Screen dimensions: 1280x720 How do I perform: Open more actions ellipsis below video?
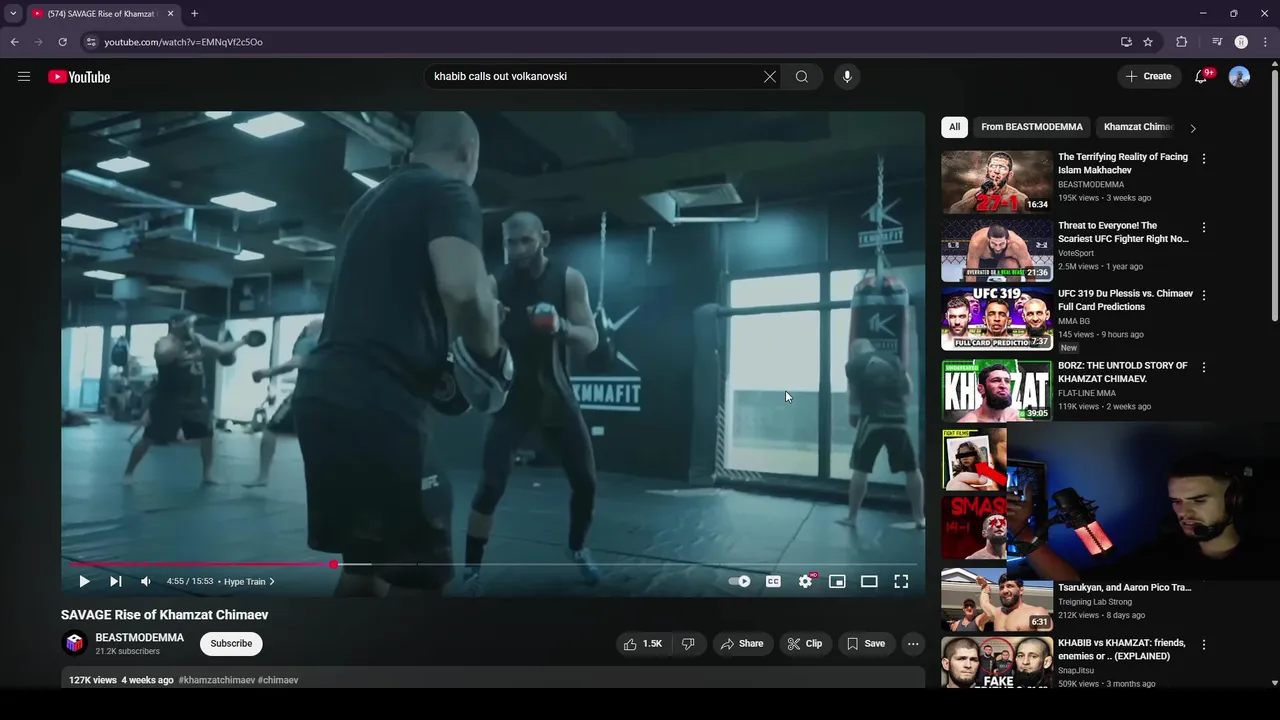(x=913, y=644)
